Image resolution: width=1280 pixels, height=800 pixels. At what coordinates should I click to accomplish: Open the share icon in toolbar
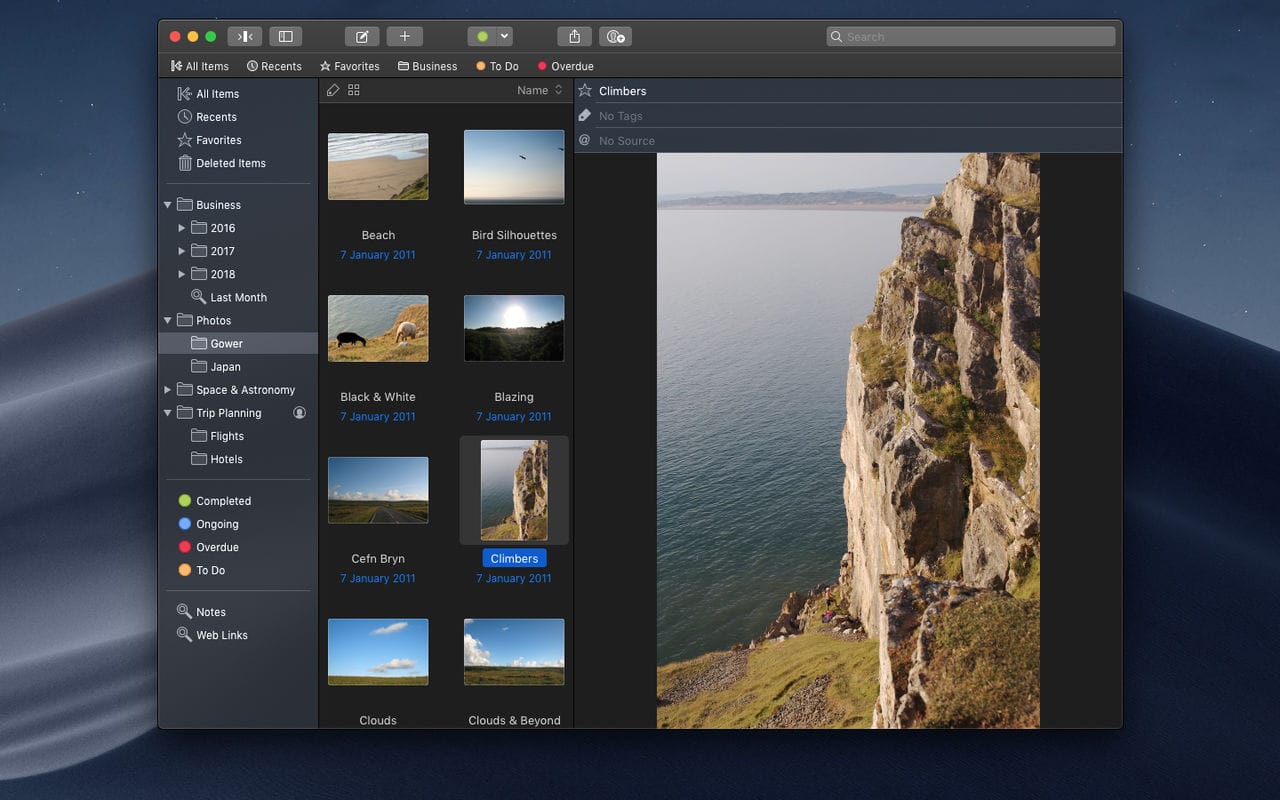click(x=574, y=37)
